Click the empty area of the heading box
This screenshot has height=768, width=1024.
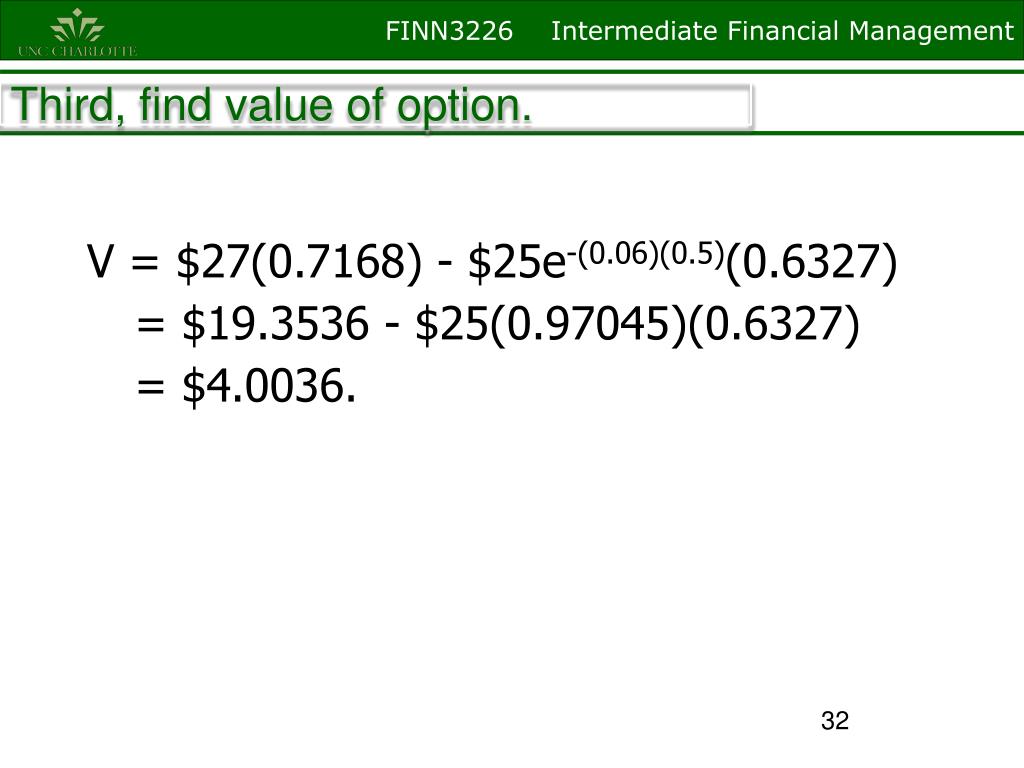tap(640, 105)
